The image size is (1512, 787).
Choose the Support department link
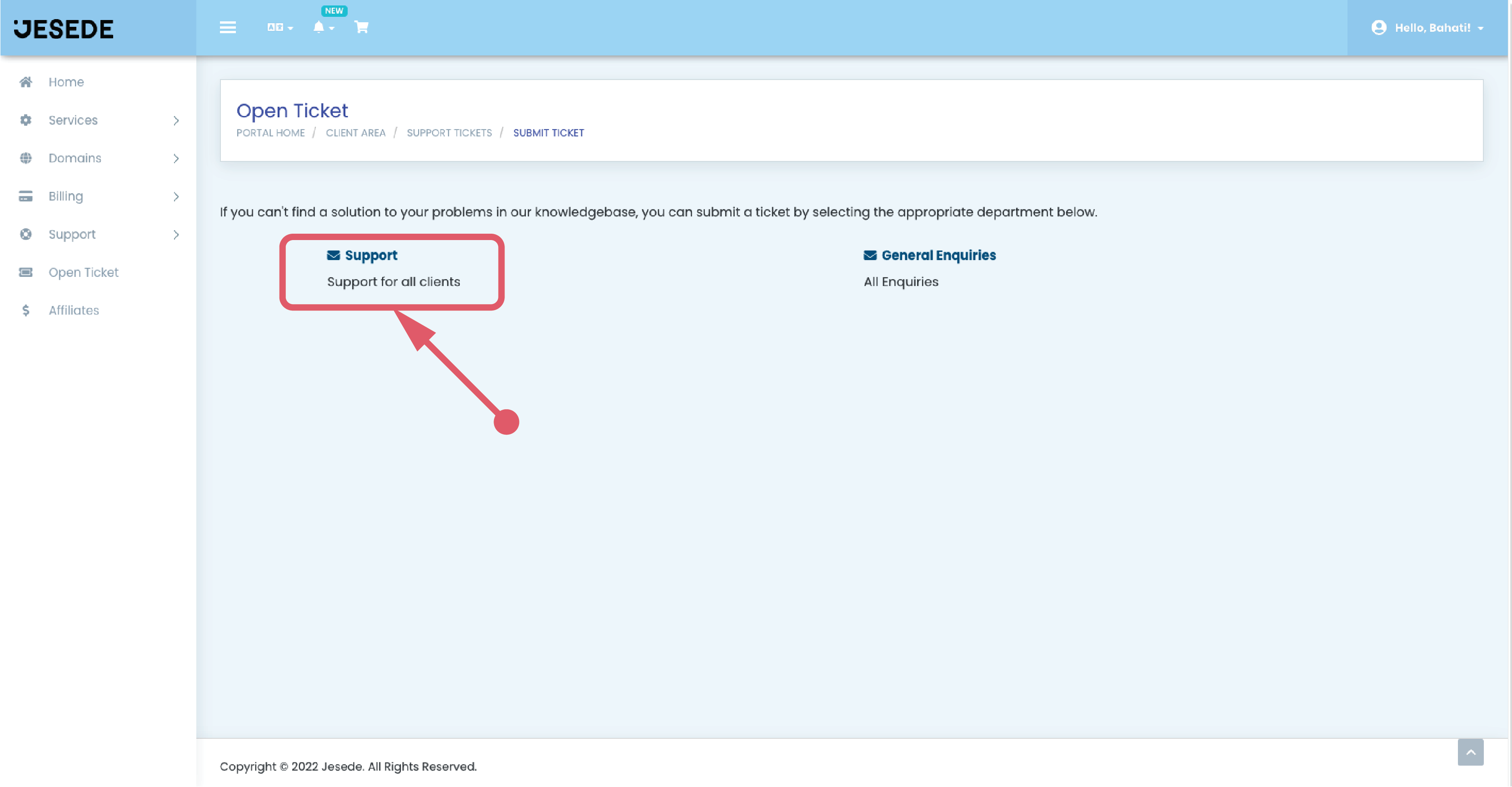370,256
